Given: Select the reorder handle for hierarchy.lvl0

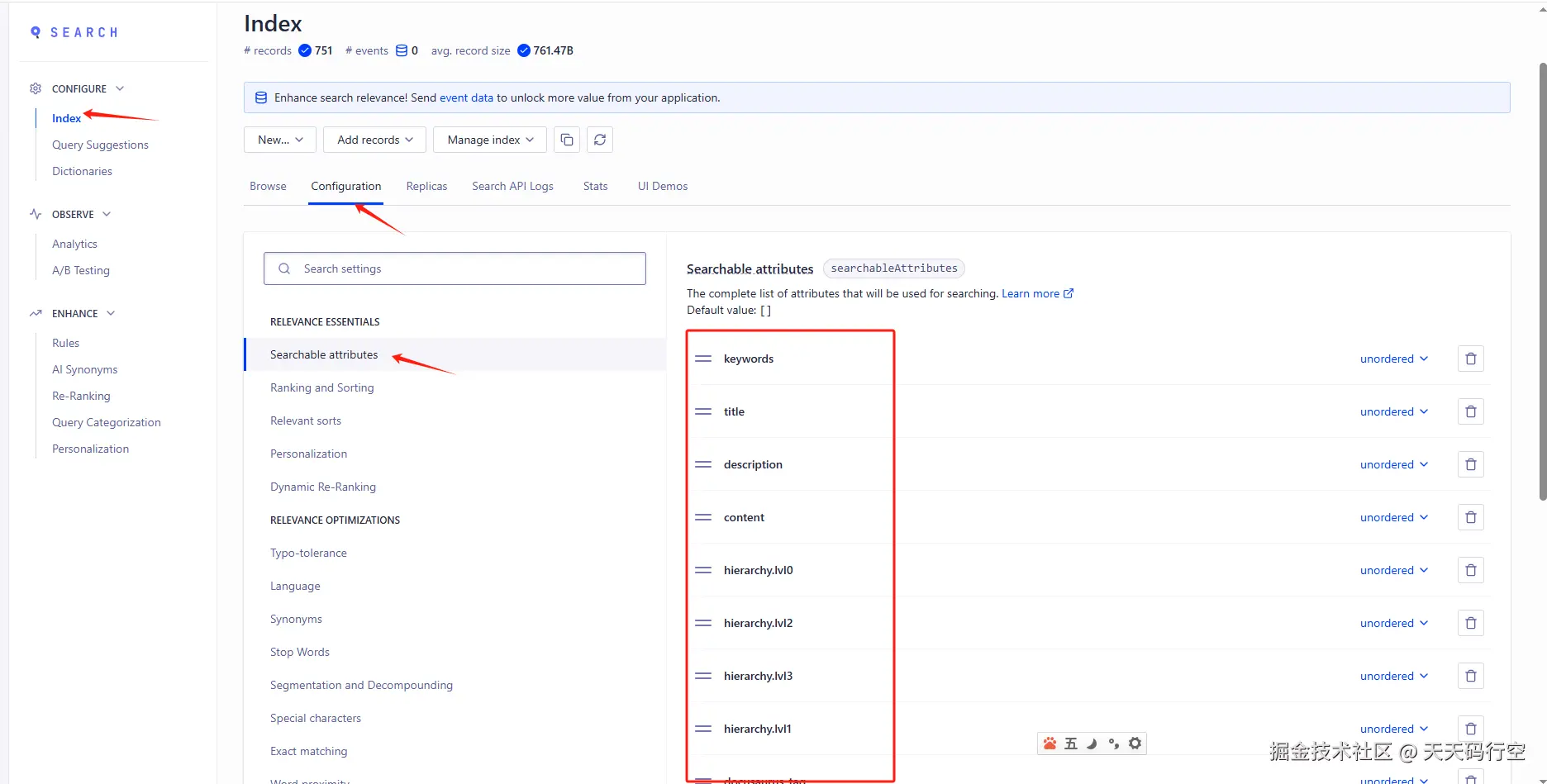Looking at the screenshot, I should (x=703, y=570).
